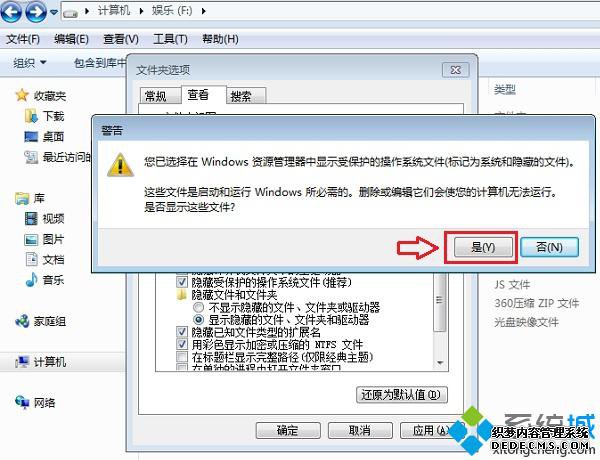Uncheck 隐藏已知文件类型的扩展名 checkbox

(x=181, y=332)
